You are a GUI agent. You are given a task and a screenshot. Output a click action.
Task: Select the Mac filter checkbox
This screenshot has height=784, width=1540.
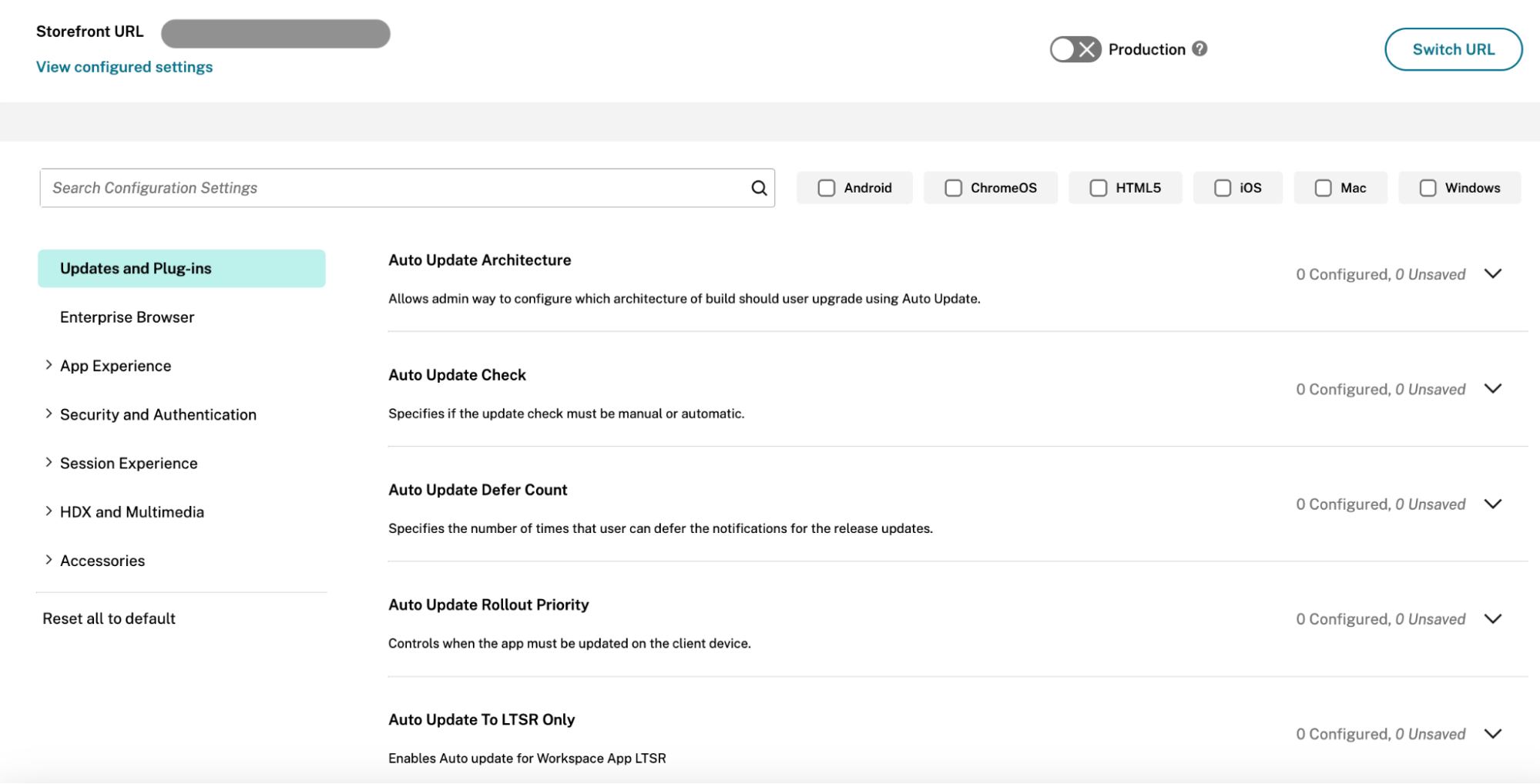[1323, 188]
